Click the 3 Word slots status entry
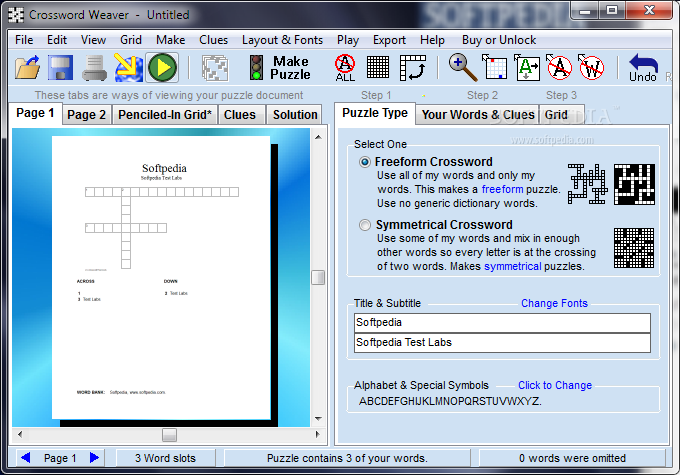This screenshot has width=680, height=475. [x=165, y=458]
